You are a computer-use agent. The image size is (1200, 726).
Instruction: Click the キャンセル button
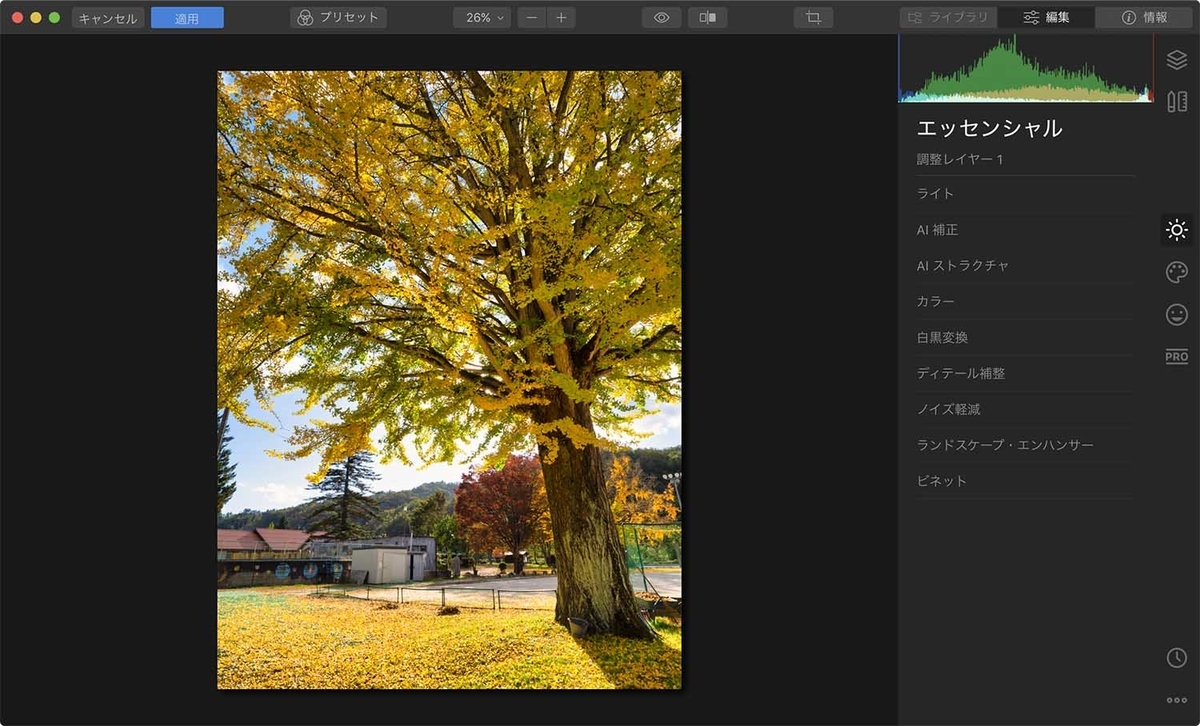pyautogui.click(x=108, y=18)
